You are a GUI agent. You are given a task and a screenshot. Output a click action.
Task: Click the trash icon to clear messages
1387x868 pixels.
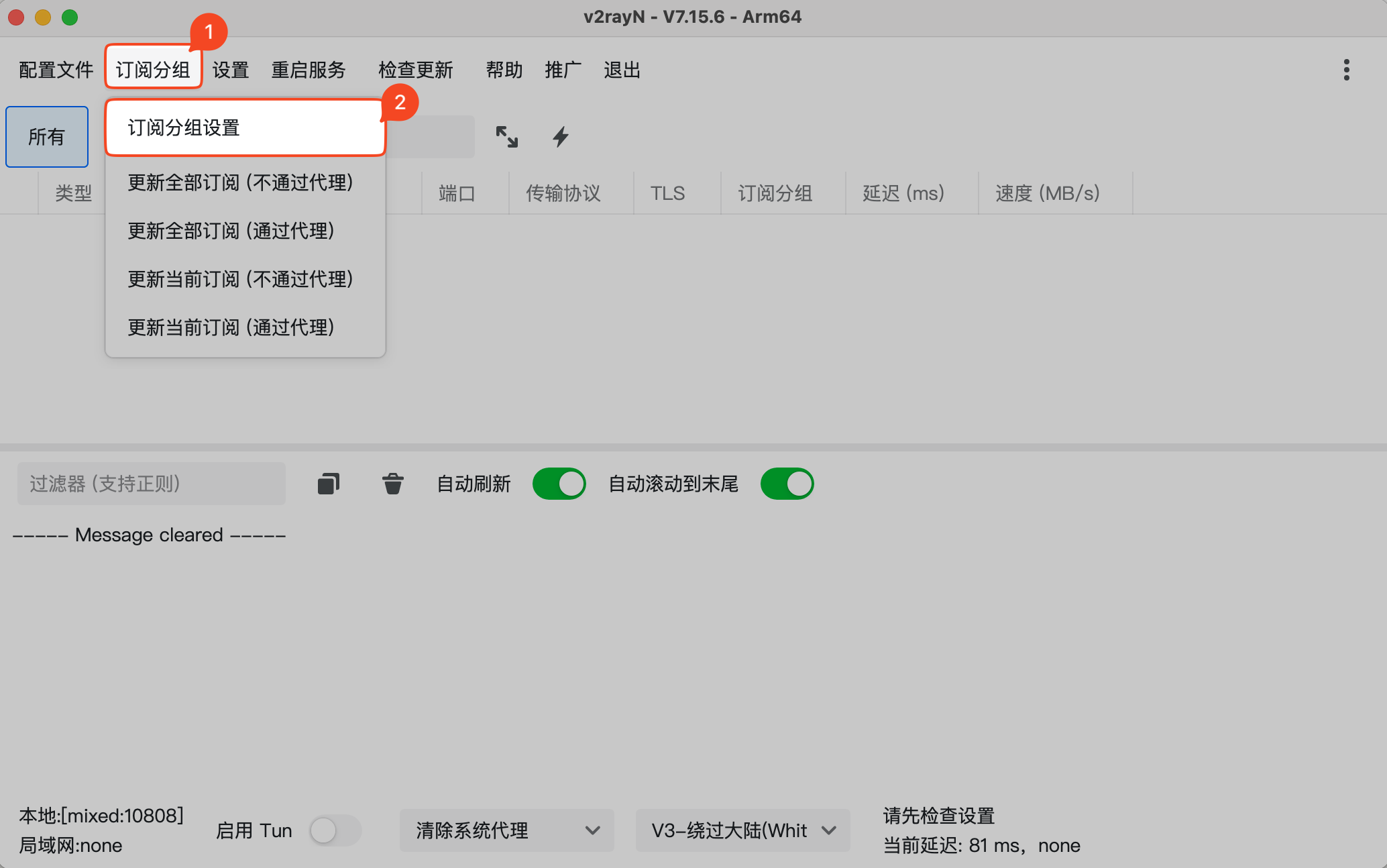click(x=393, y=484)
